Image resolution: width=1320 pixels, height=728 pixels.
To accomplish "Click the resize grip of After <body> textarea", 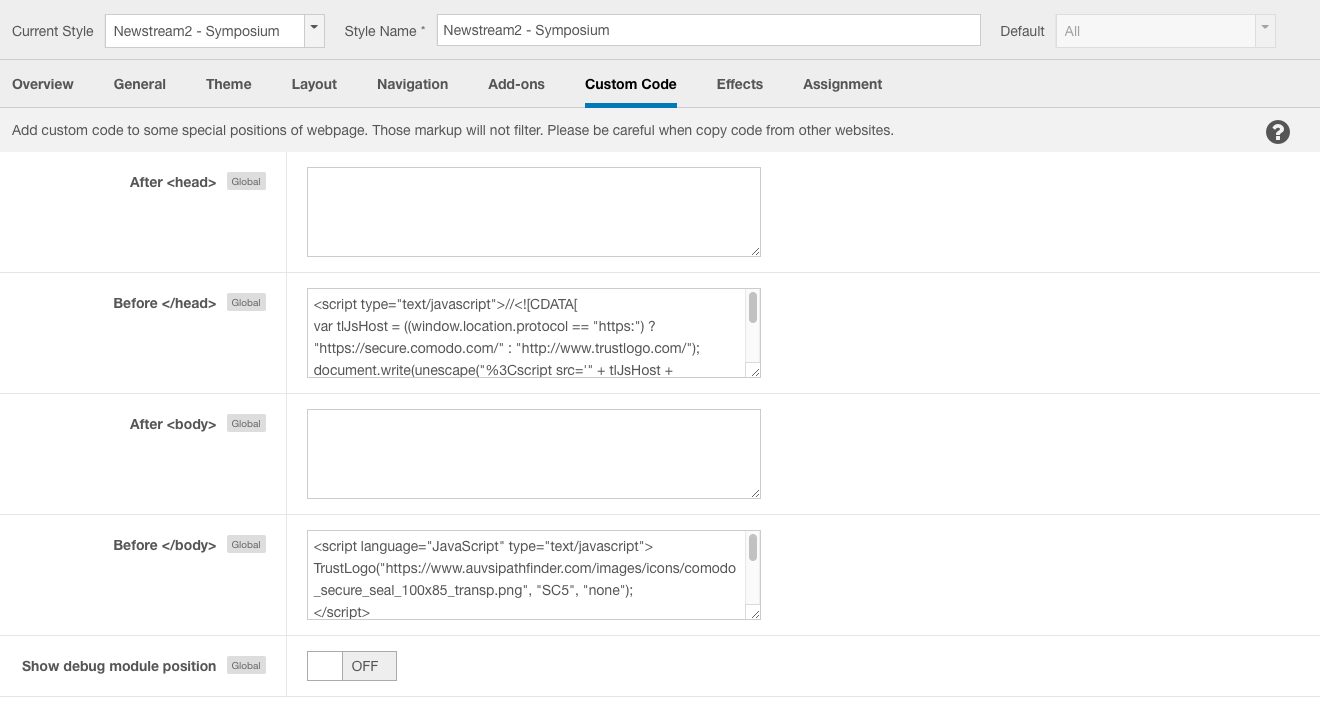I will click(x=755, y=493).
